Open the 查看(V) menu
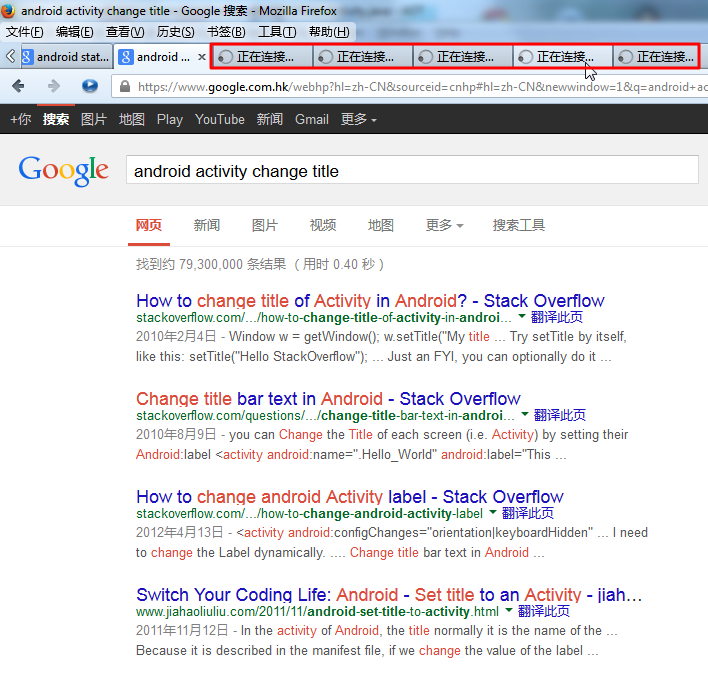 (x=125, y=32)
